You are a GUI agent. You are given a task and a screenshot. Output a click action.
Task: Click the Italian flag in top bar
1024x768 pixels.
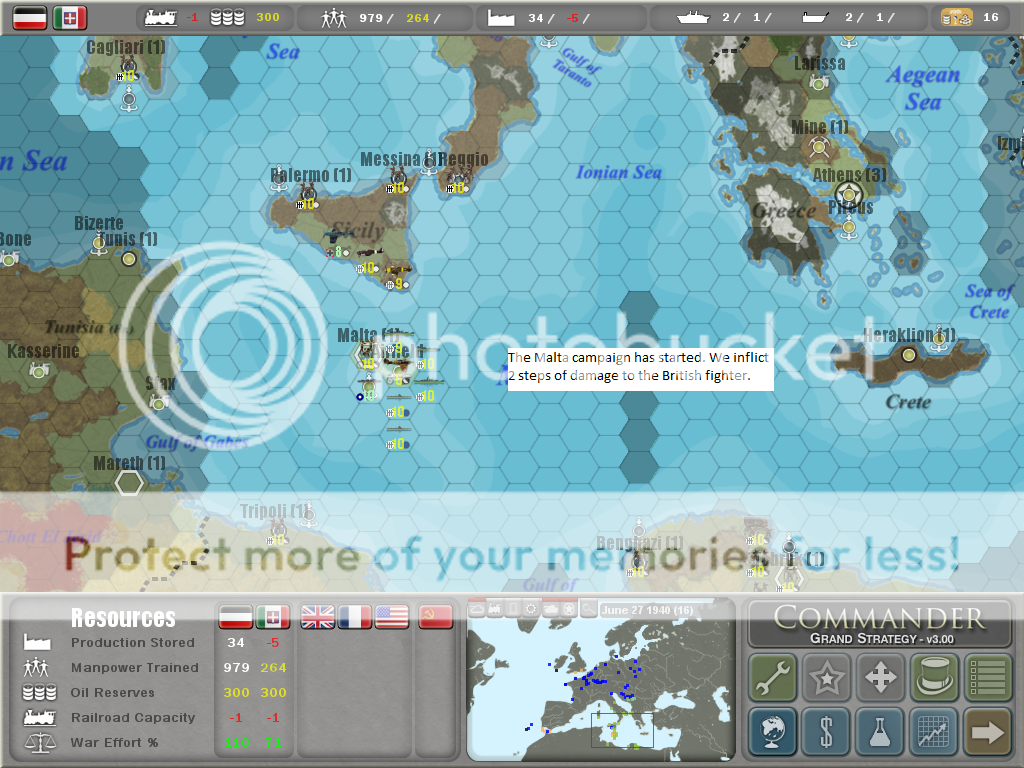coord(70,17)
